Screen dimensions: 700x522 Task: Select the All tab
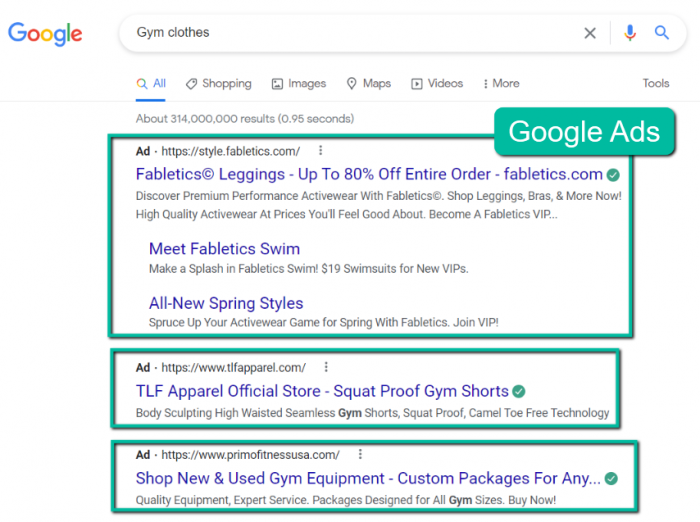151,84
